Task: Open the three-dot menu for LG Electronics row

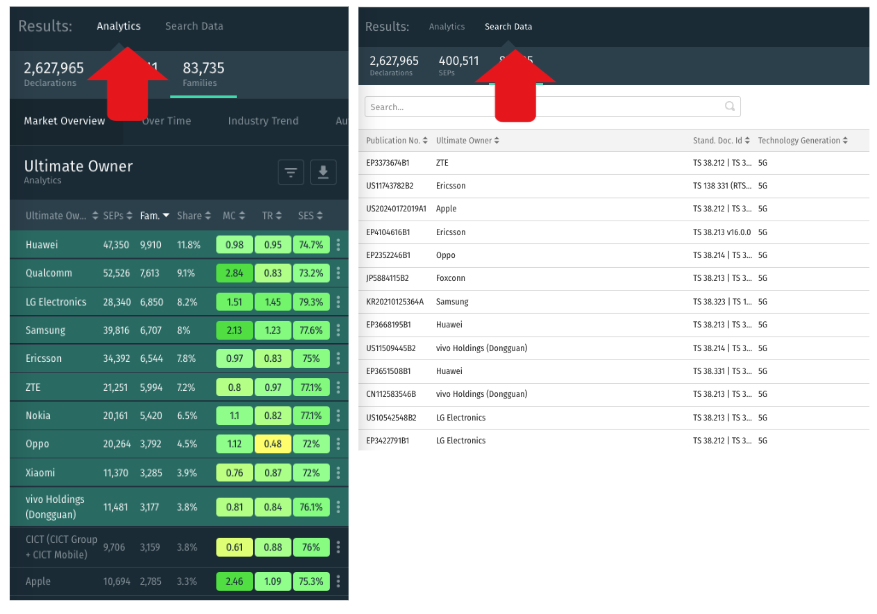Action: tap(338, 302)
